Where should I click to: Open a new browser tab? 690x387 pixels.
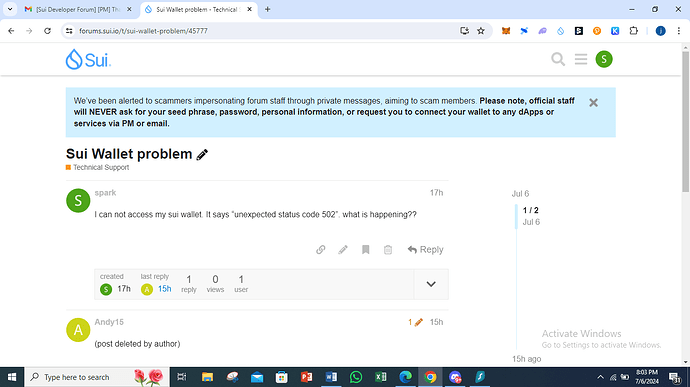tap(267, 9)
